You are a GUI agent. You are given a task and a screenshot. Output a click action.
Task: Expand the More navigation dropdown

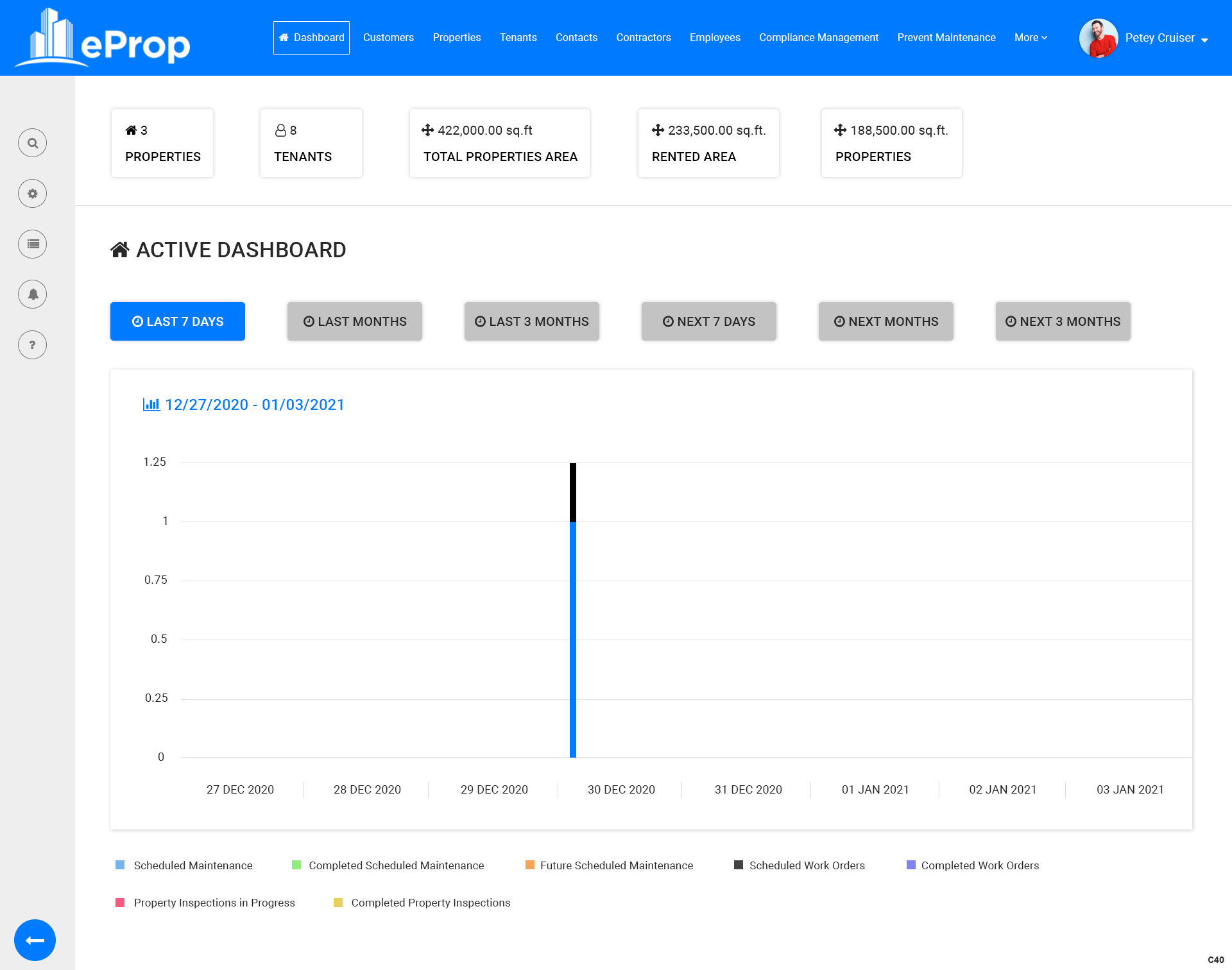pos(1031,38)
